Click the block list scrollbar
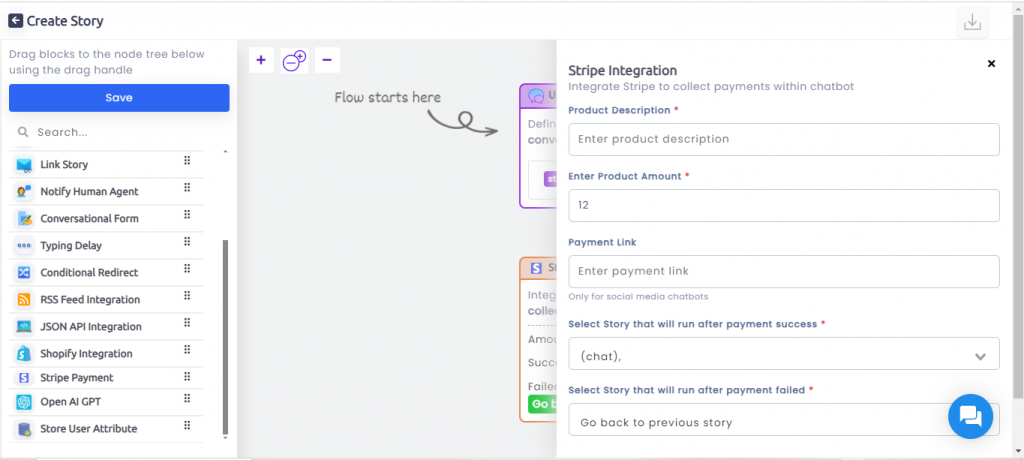The image size is (1024, 460). tap(226, 337)
